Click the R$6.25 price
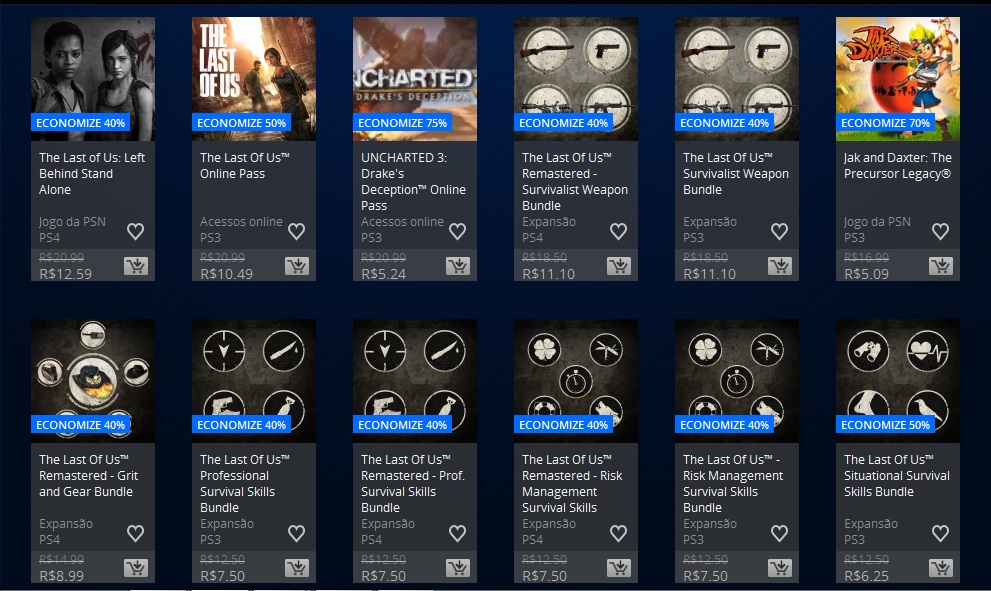Image resolution: width=991 pixels, height=591 pixels. click(x=866, y=576)
